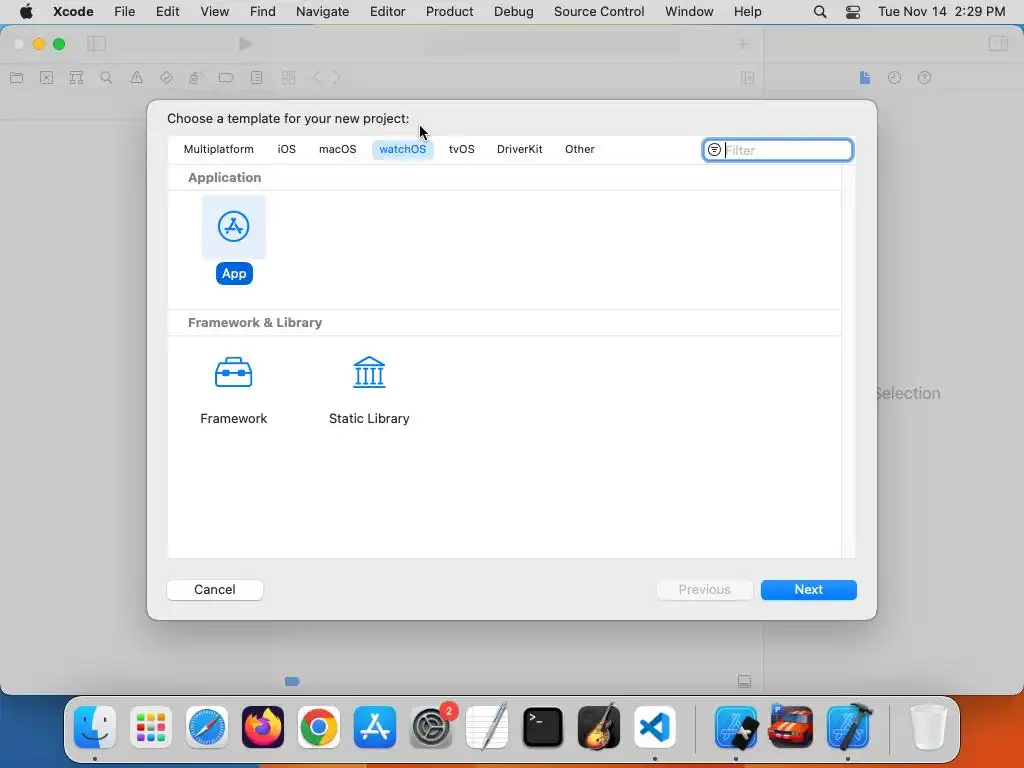Open the Report navigator icon
1024x768 pixels.
tap(256, 78)
